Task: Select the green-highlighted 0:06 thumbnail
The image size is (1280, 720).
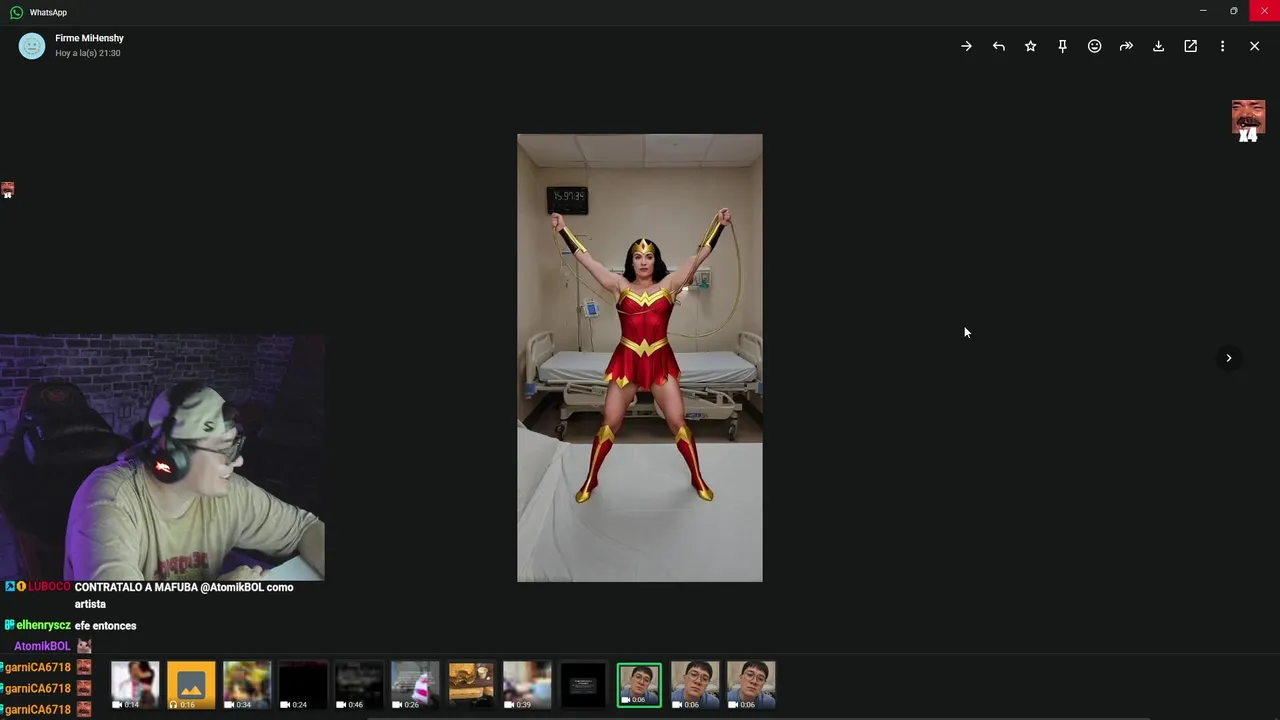Action: click(x=639, y=685)
